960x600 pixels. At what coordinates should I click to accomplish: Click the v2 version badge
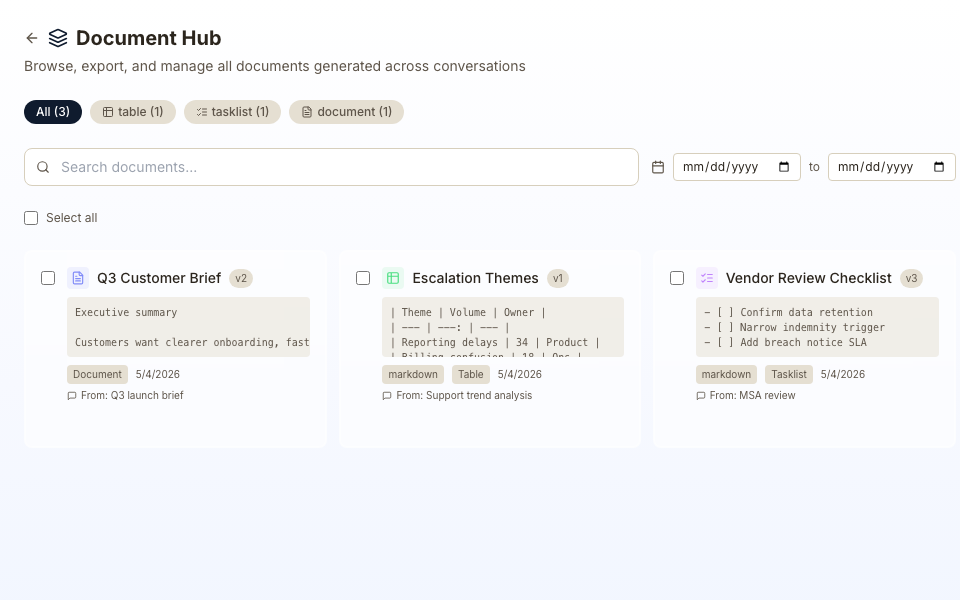241,279
